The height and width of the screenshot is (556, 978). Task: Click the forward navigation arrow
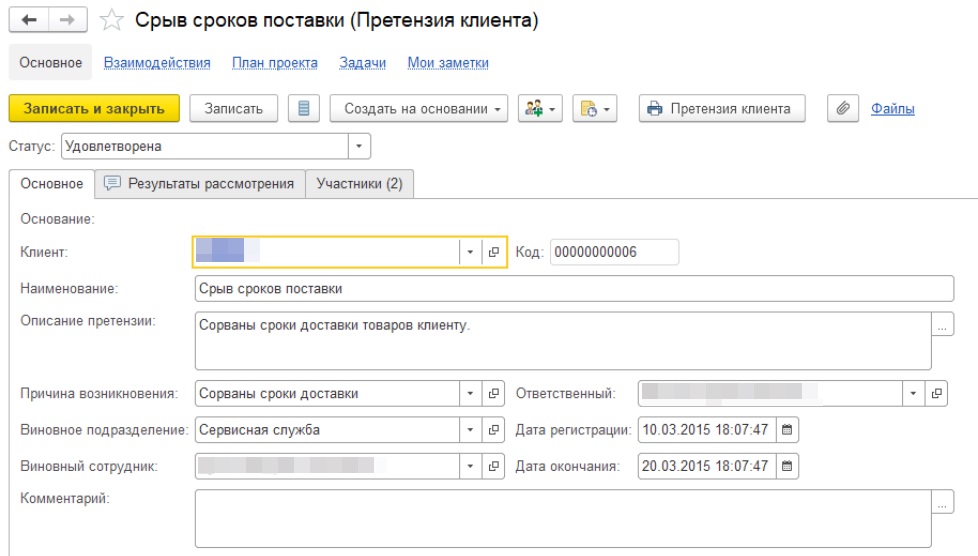click(x=67, y=21)
